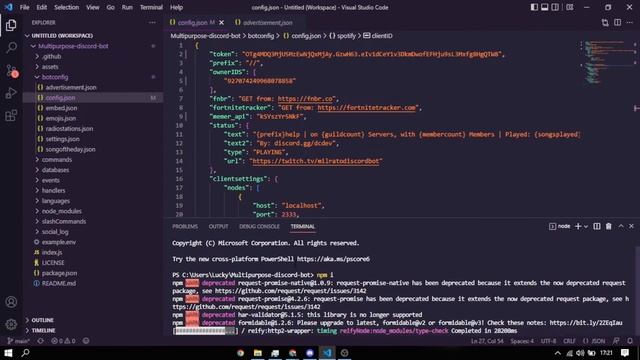Click the Windows Start button
The height and width of the screenshot is (360, 640).
point(8,353)
